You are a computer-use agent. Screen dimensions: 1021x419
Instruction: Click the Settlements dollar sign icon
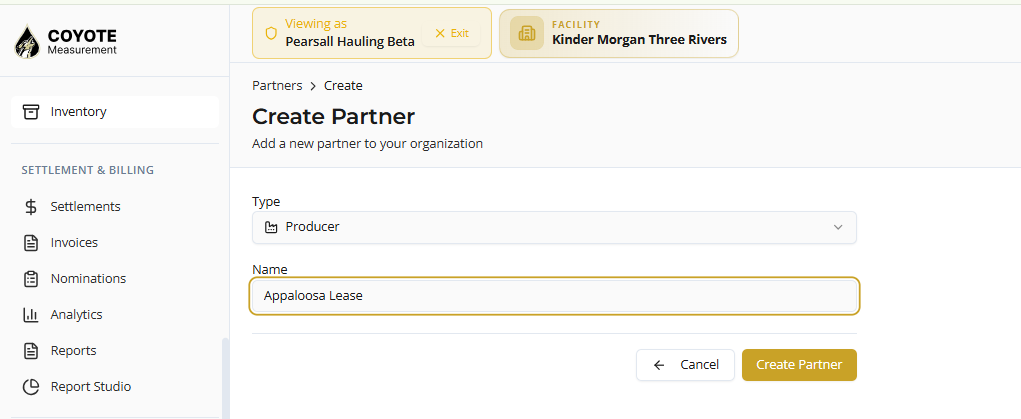[31, 207]
